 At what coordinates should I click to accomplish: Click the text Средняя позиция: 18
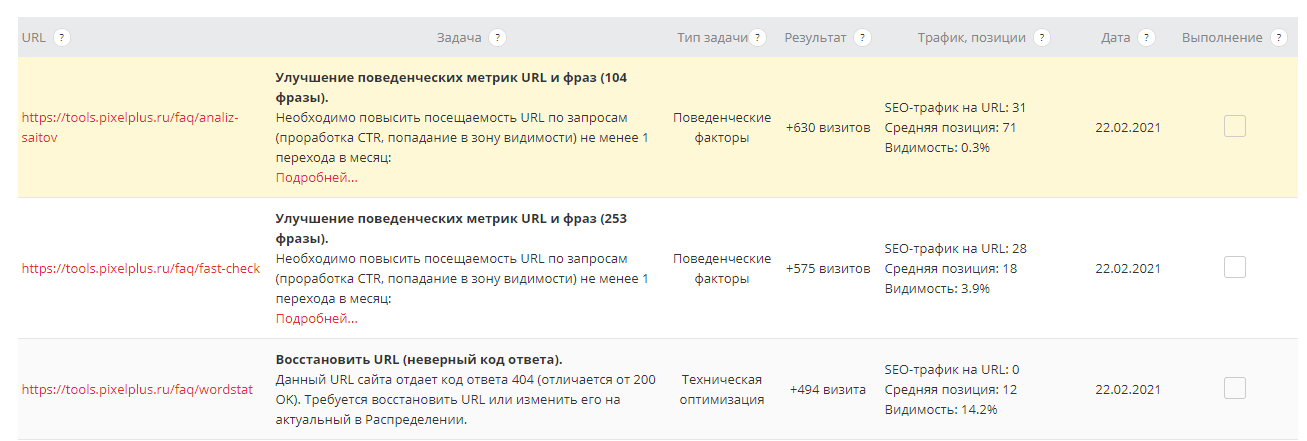951,268
